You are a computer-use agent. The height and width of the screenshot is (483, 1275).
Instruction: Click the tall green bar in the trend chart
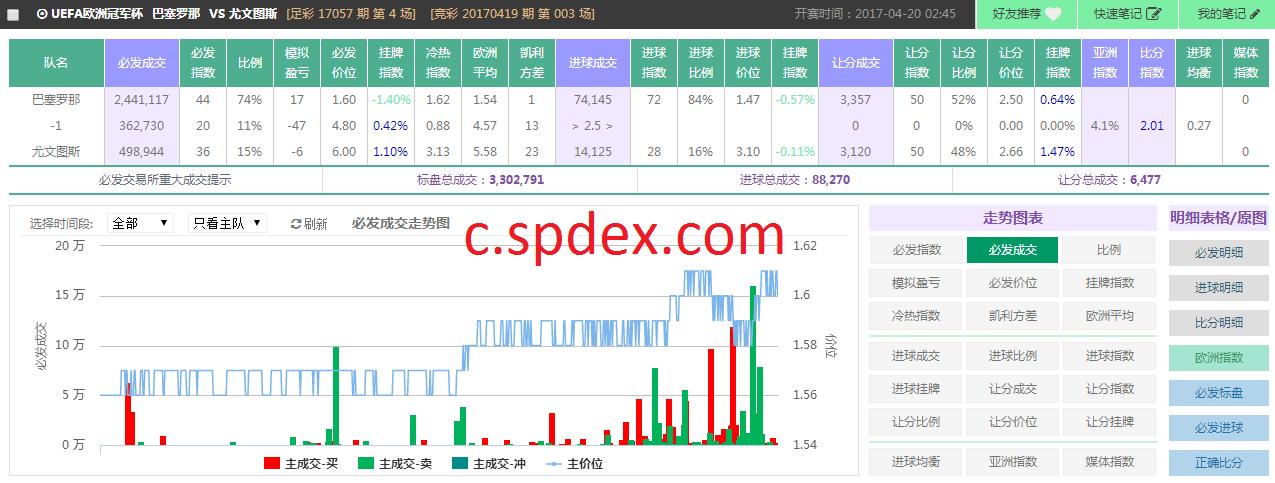click(x=752, y=365)
